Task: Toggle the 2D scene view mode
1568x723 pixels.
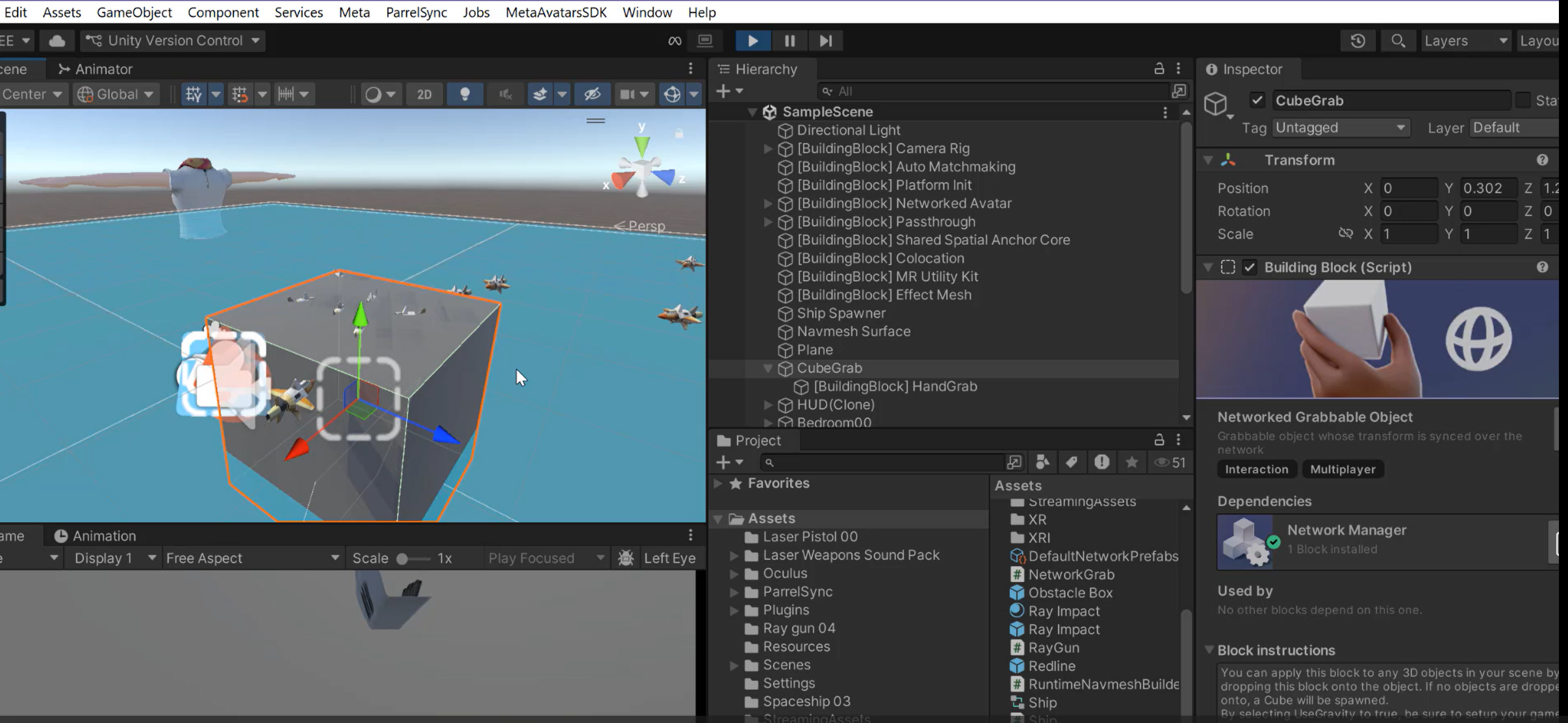Action: [x=424, y=94]
